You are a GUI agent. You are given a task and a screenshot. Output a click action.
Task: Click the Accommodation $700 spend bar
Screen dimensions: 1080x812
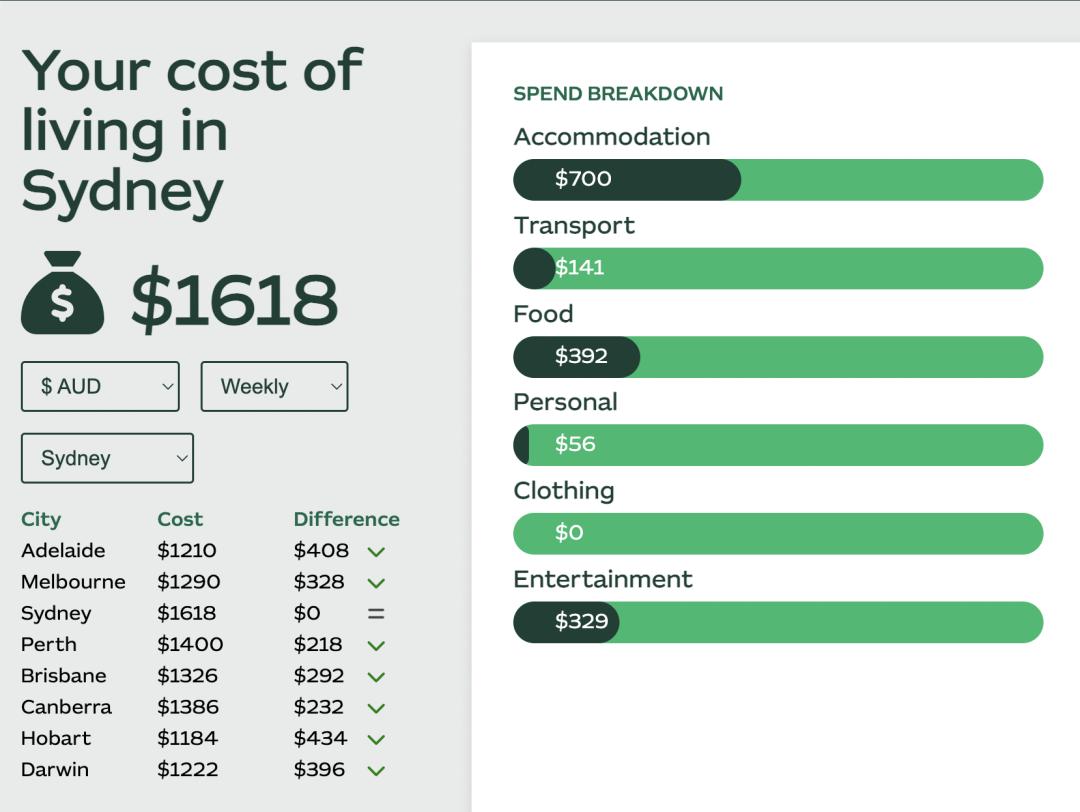pyautogui.click(x=778, y=180)
